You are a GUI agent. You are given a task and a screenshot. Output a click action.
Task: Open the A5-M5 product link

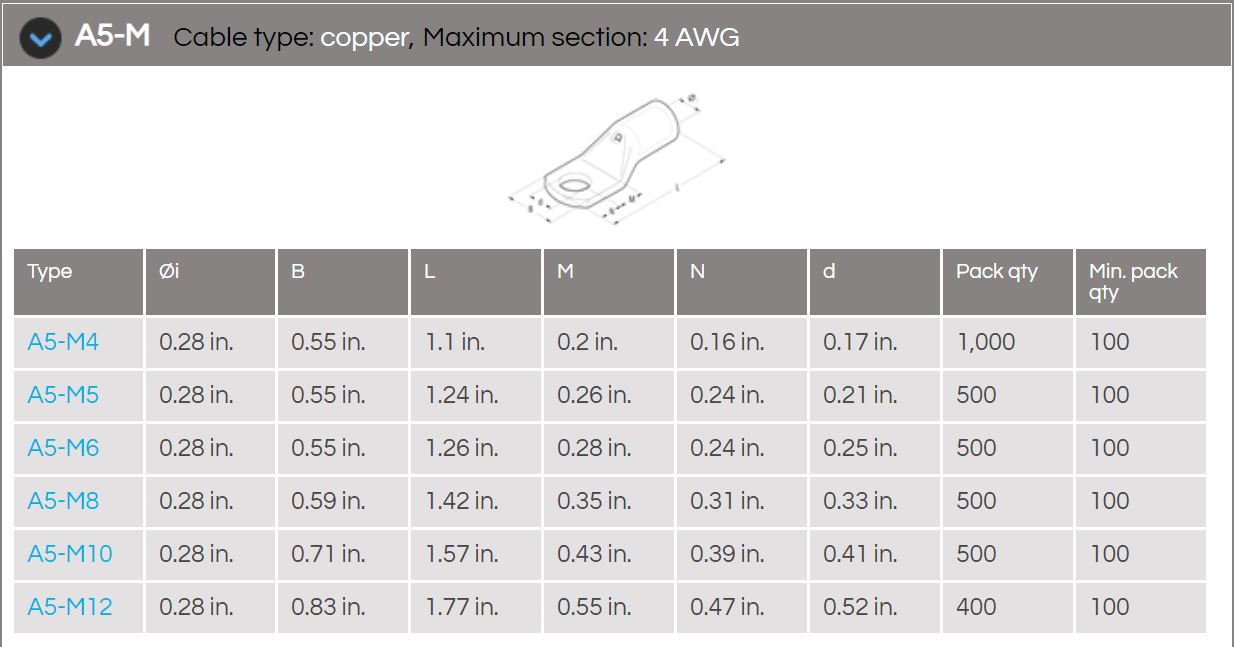(63, 395)
